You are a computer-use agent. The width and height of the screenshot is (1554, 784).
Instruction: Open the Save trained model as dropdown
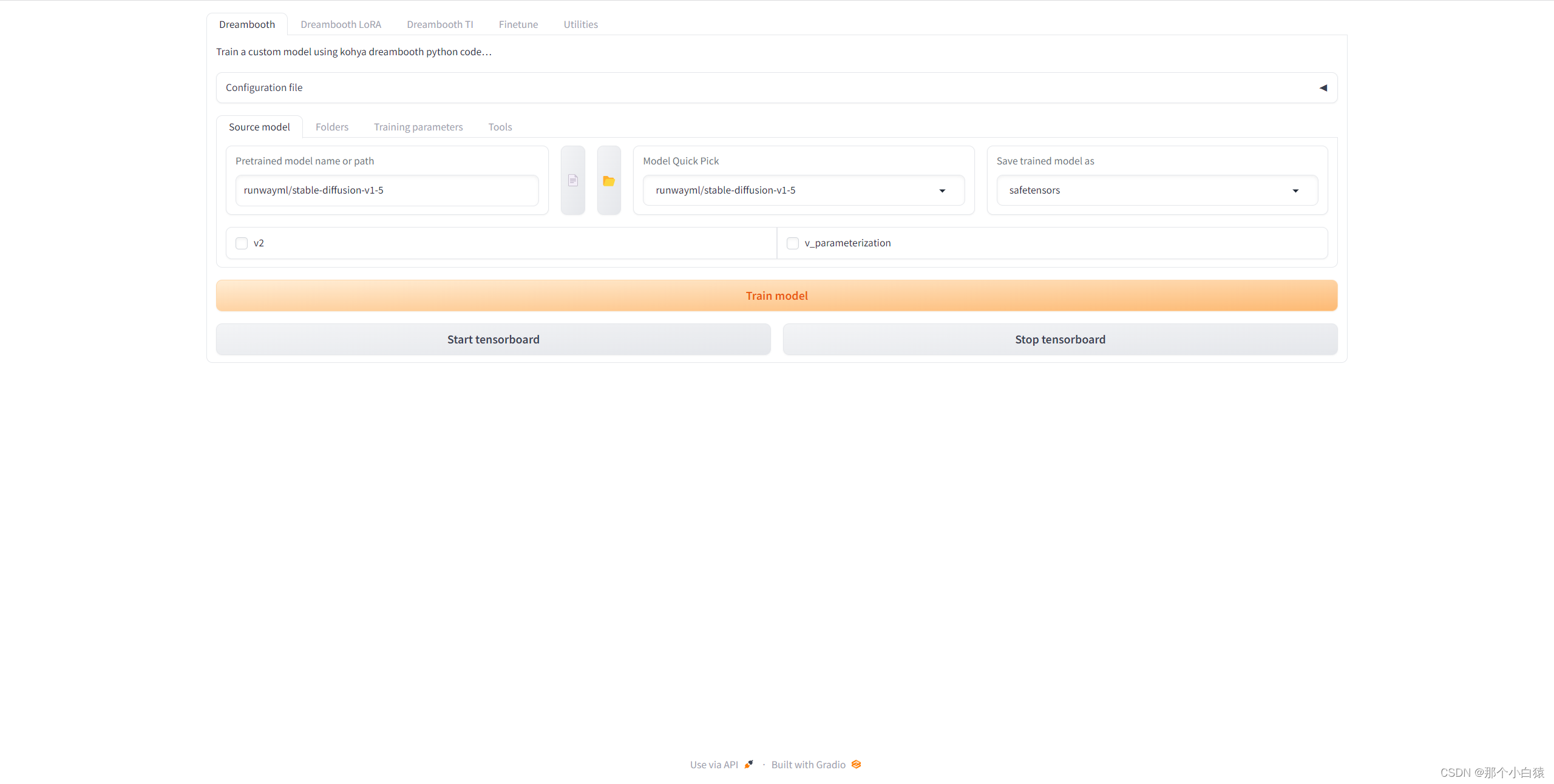click(x=1156, y=191)
